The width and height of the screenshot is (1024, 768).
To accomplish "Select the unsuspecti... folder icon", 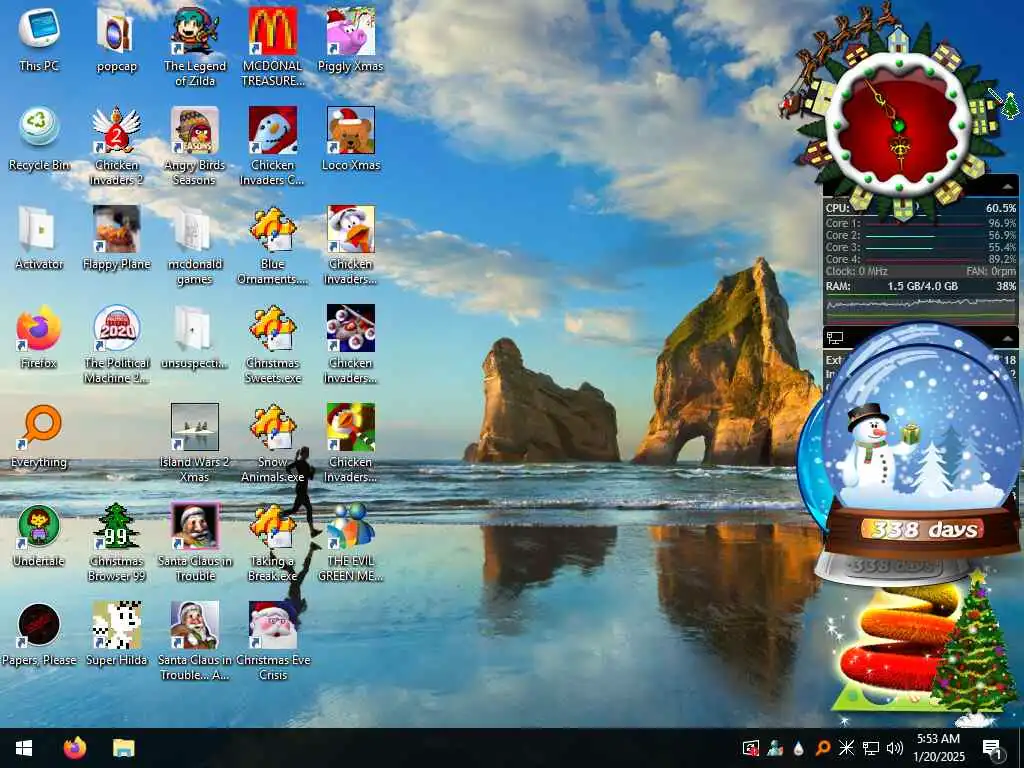I will 195,337.
